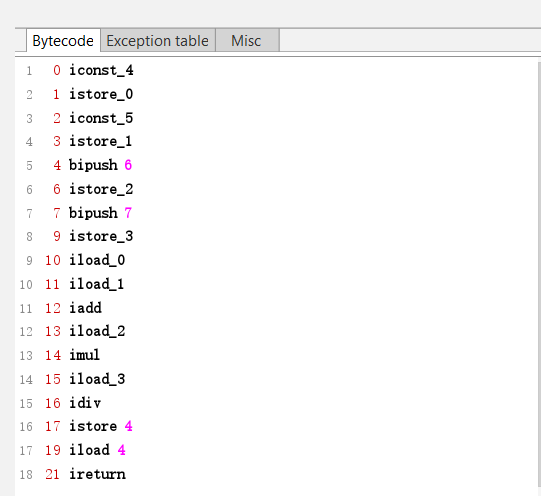This screenshot has height=496, width=541.
Task: Select the istore_3 instruction line
Action: [101, 236]
